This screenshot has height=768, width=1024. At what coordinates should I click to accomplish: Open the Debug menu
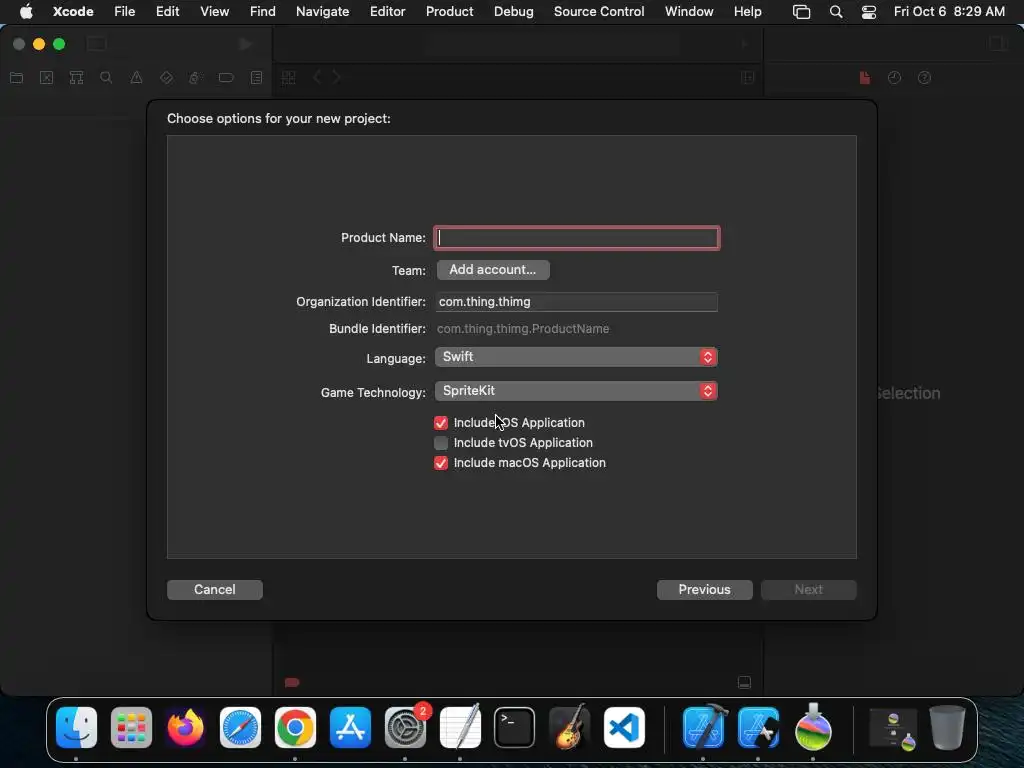513,11
